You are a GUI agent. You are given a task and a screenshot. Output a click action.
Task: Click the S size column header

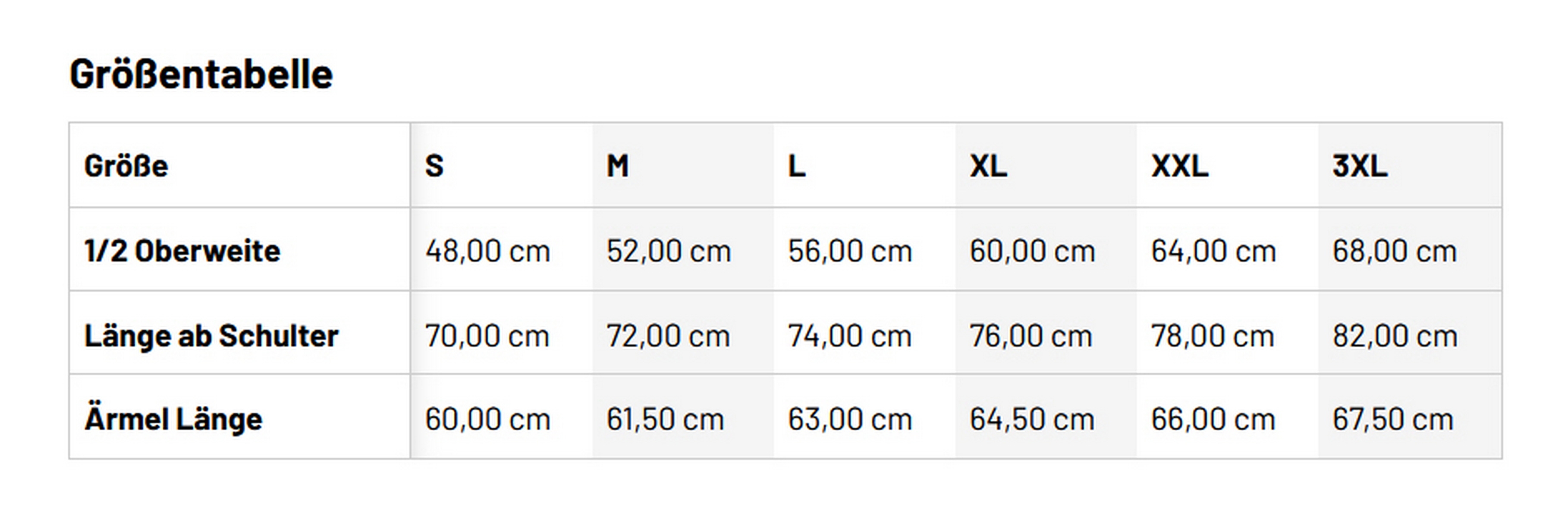click(x=435, y=166)
